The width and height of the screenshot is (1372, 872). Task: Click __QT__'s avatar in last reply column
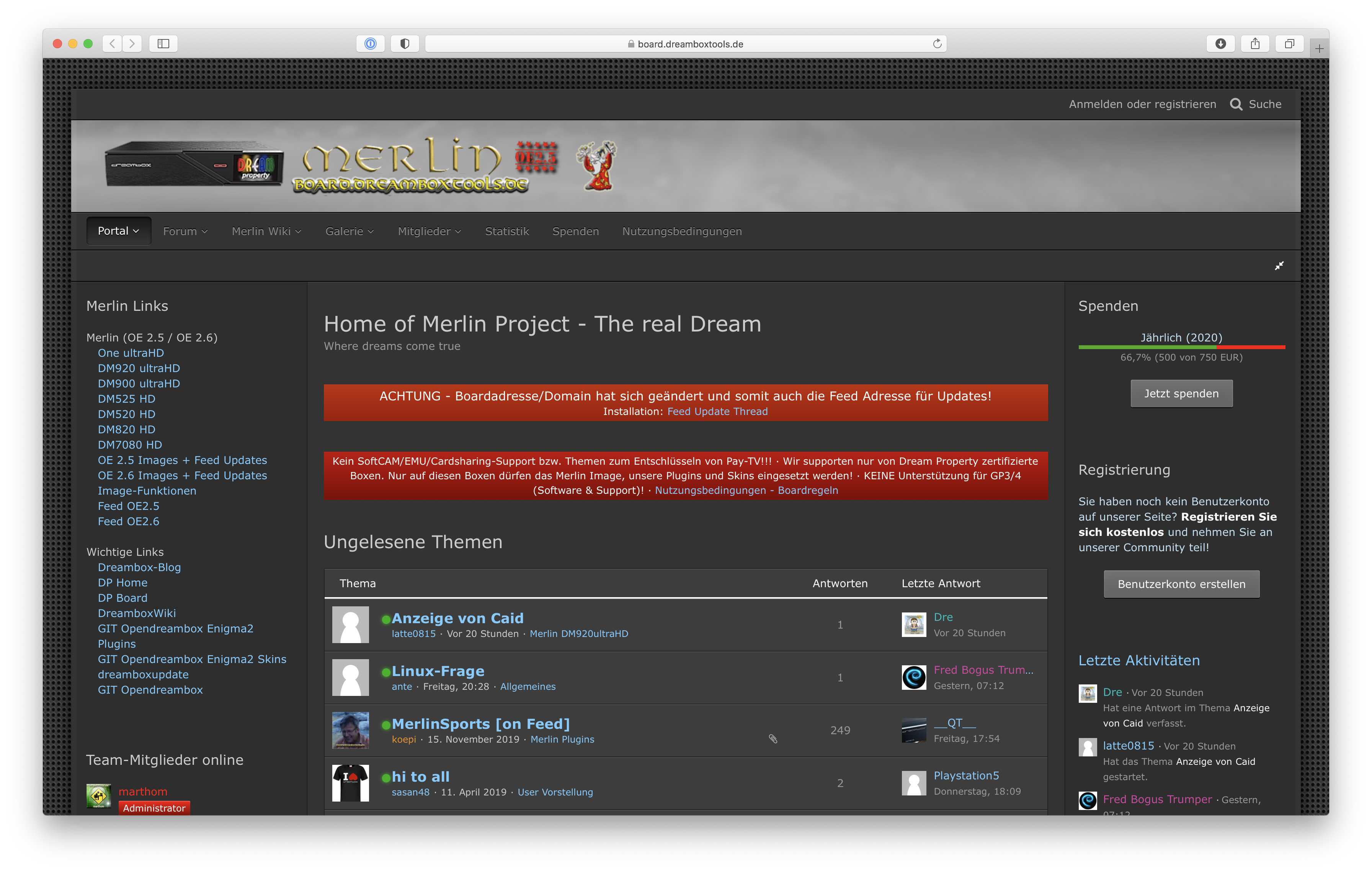(914, 730)
